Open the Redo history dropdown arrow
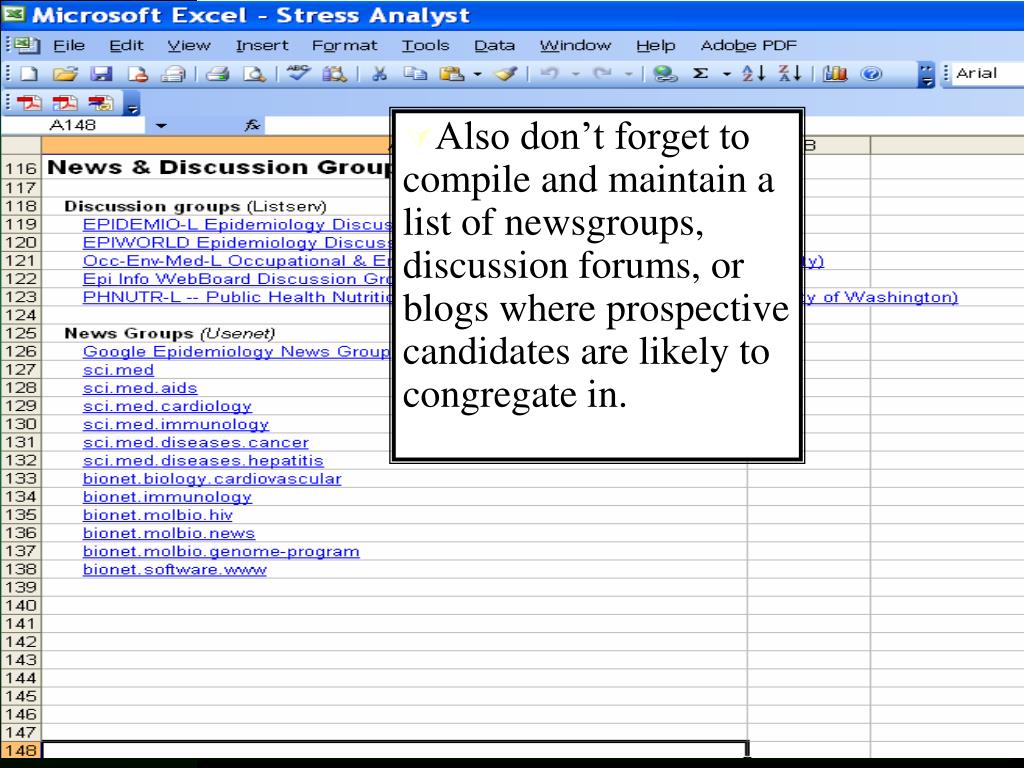This screenshot has width=1024, height=768. coord(629,74)
